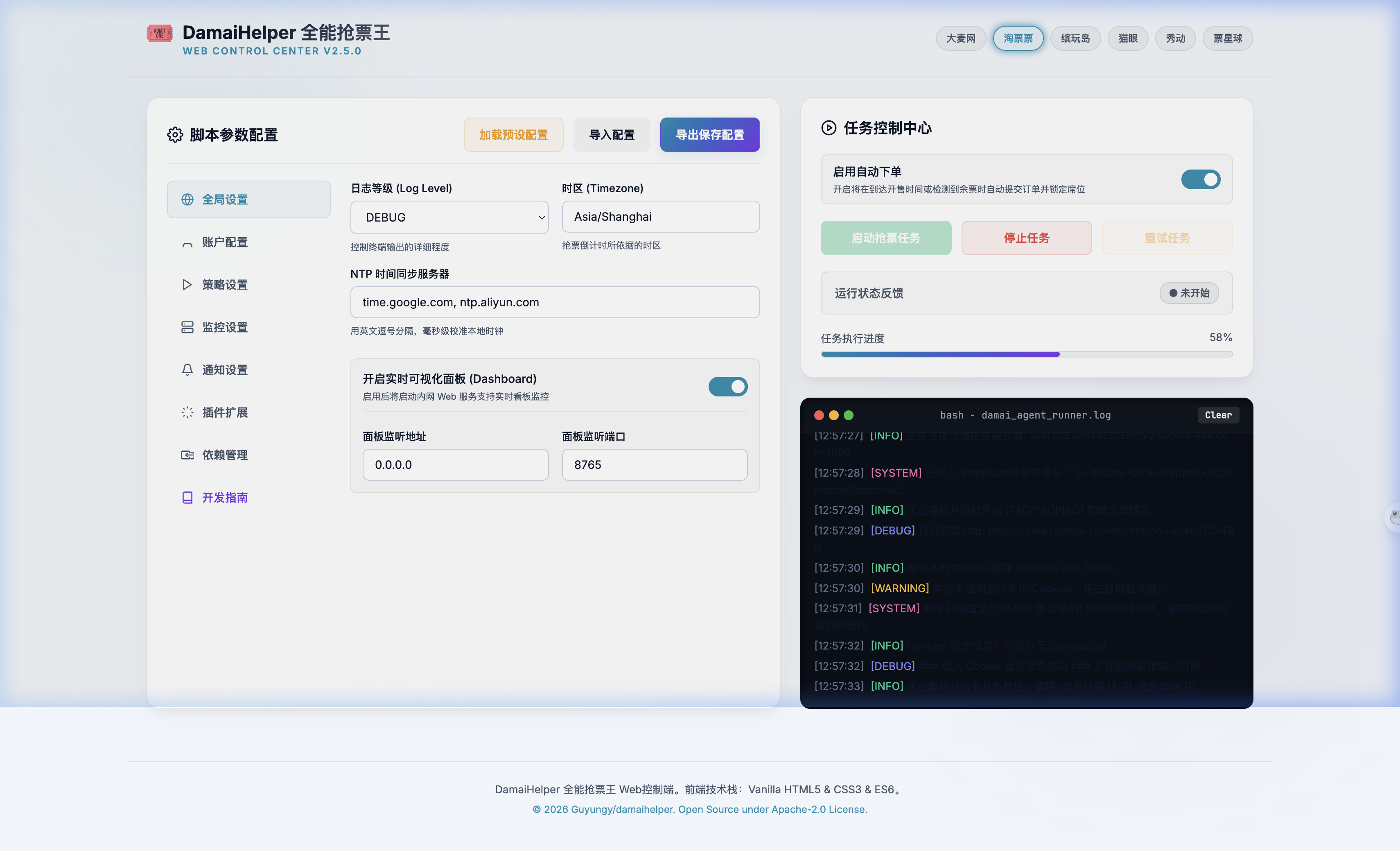This screenshot has width=1400, height=851.
Task: Clear the terminal log with Clear button
Action: point(1218,416)
